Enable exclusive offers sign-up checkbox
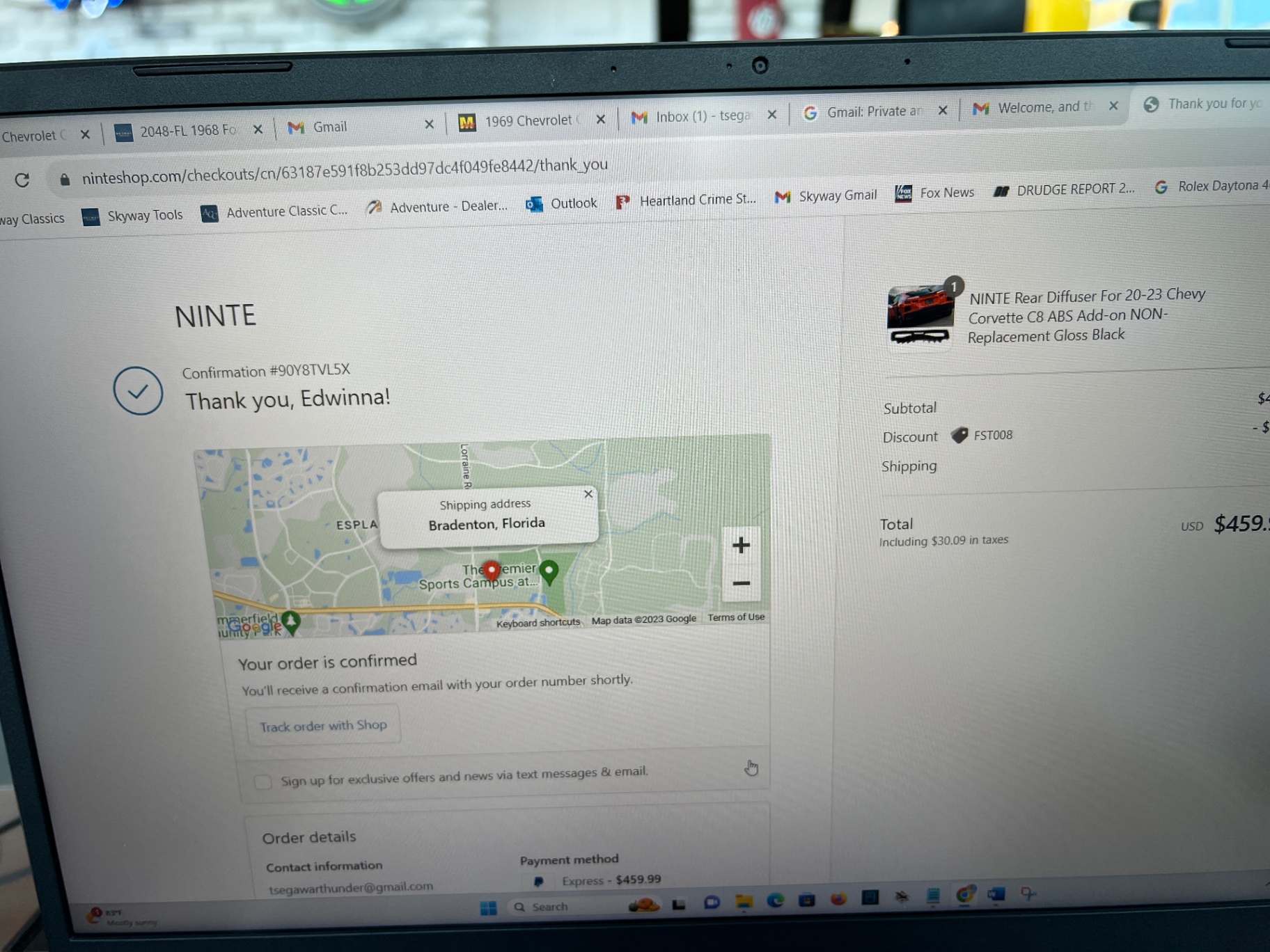Image resolution: width=1270 pixels, height=952 pixels. click(262, 782)
